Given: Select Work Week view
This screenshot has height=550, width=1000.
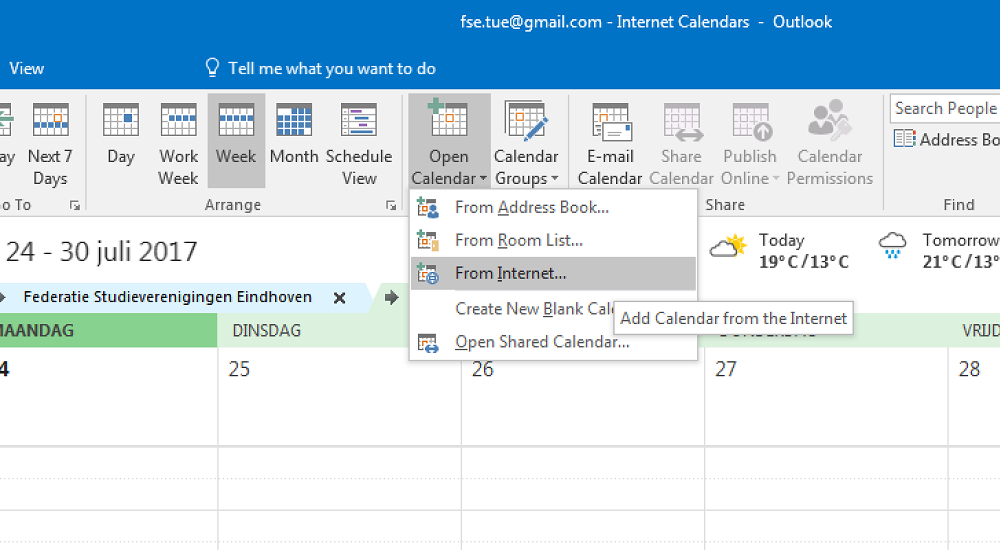Looking at the screenshot, I should (179, 140).
